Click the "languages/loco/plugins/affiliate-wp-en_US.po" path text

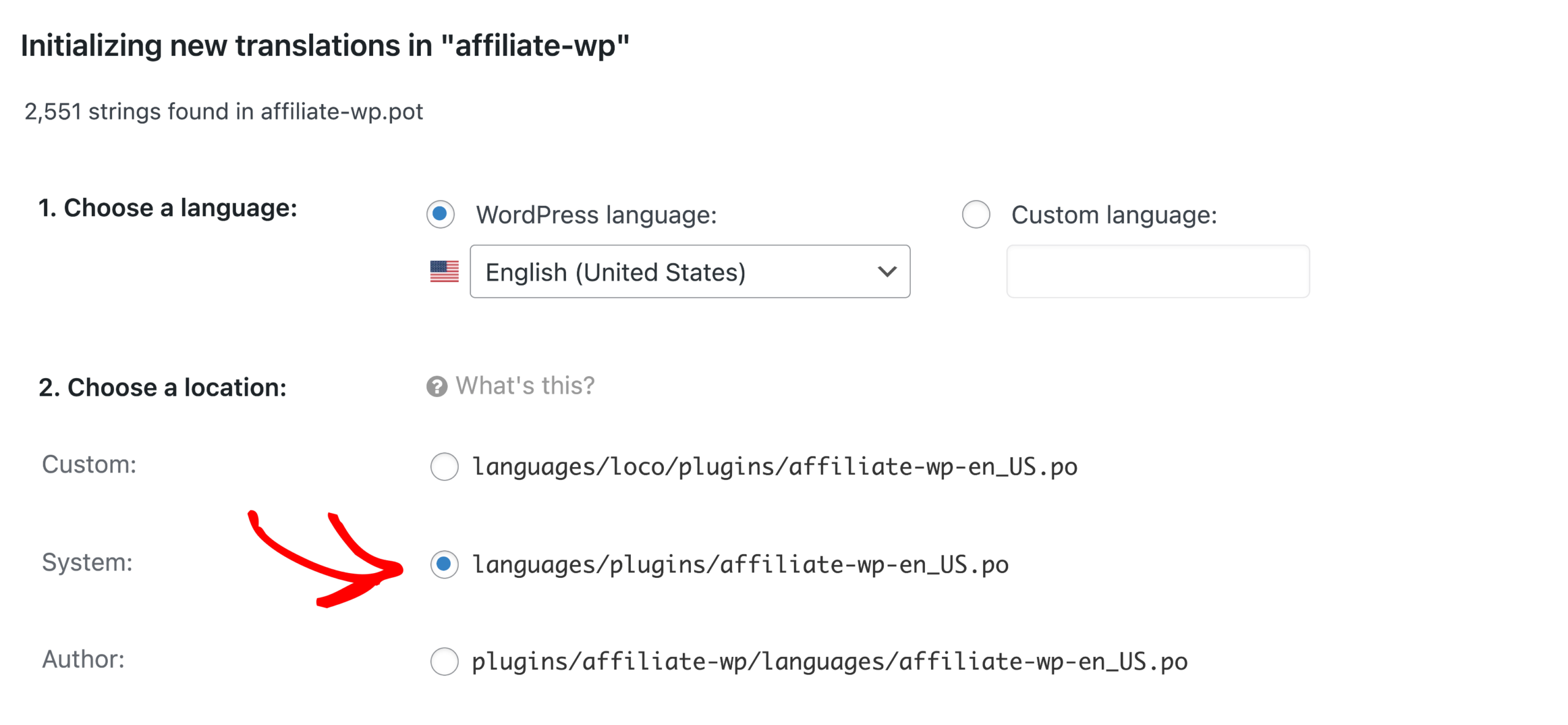pyautogui.click(x=774, y=467)
